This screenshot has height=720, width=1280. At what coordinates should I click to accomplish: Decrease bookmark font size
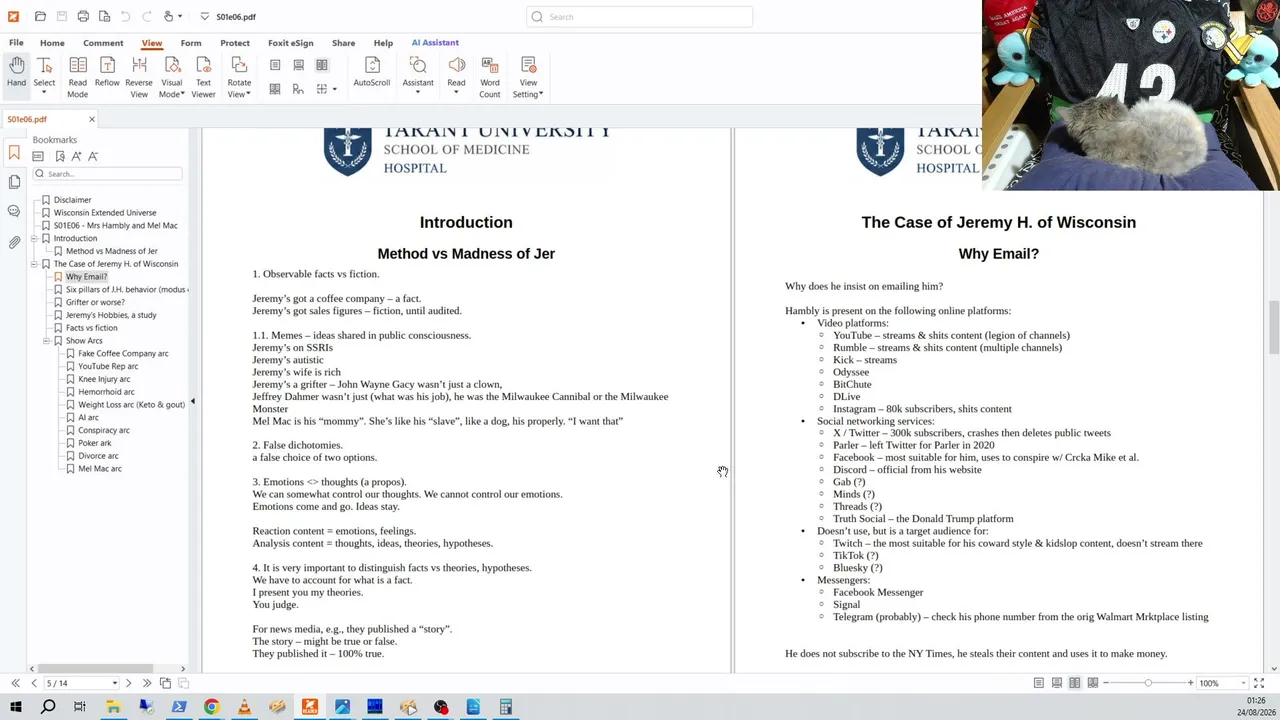tap(93, 156)
